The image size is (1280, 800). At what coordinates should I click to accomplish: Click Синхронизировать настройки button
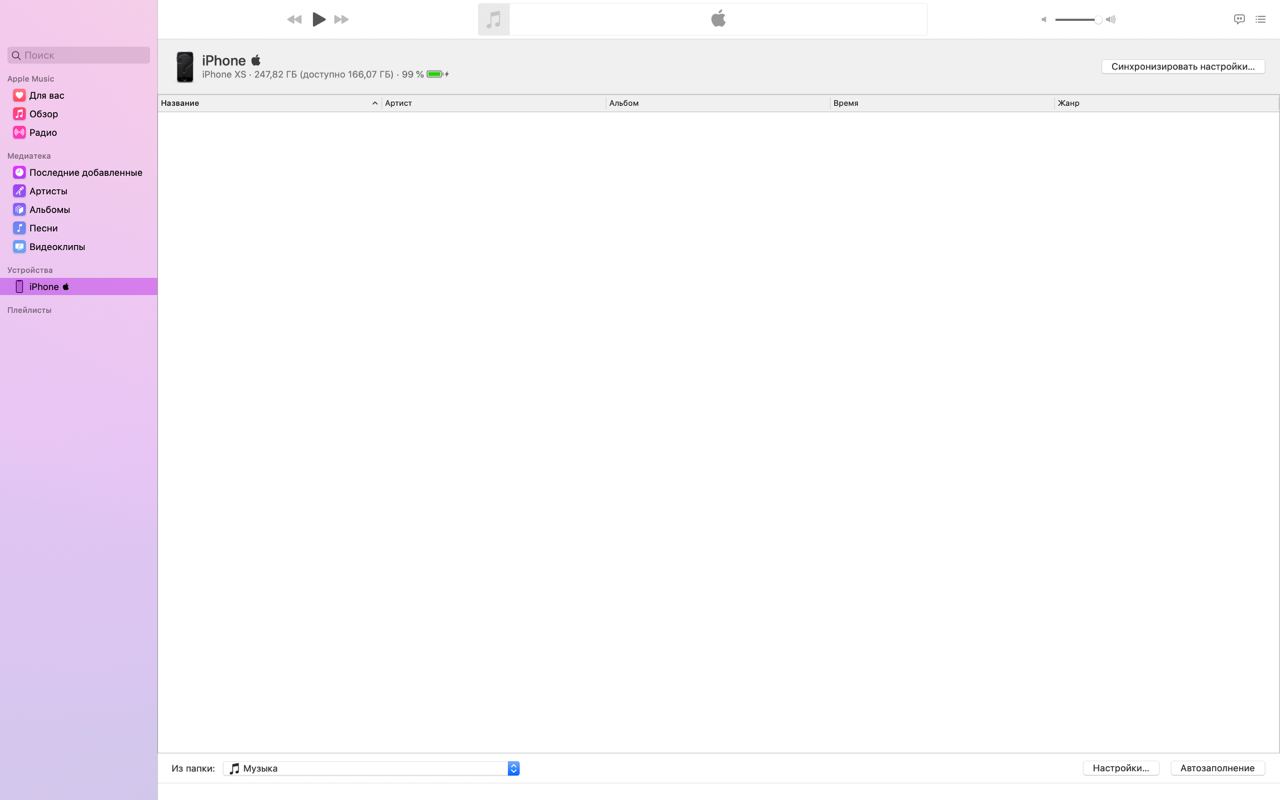tap(1183, 66)
